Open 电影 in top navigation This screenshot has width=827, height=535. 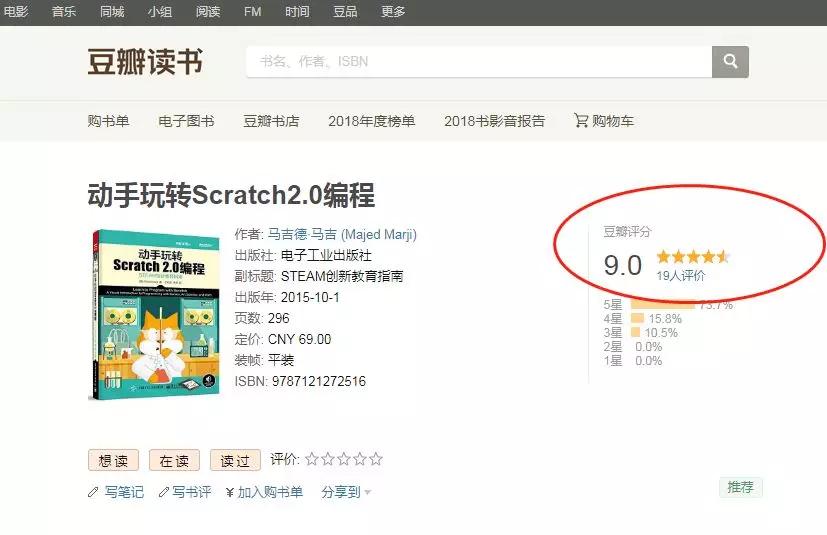tap(16, 12)
